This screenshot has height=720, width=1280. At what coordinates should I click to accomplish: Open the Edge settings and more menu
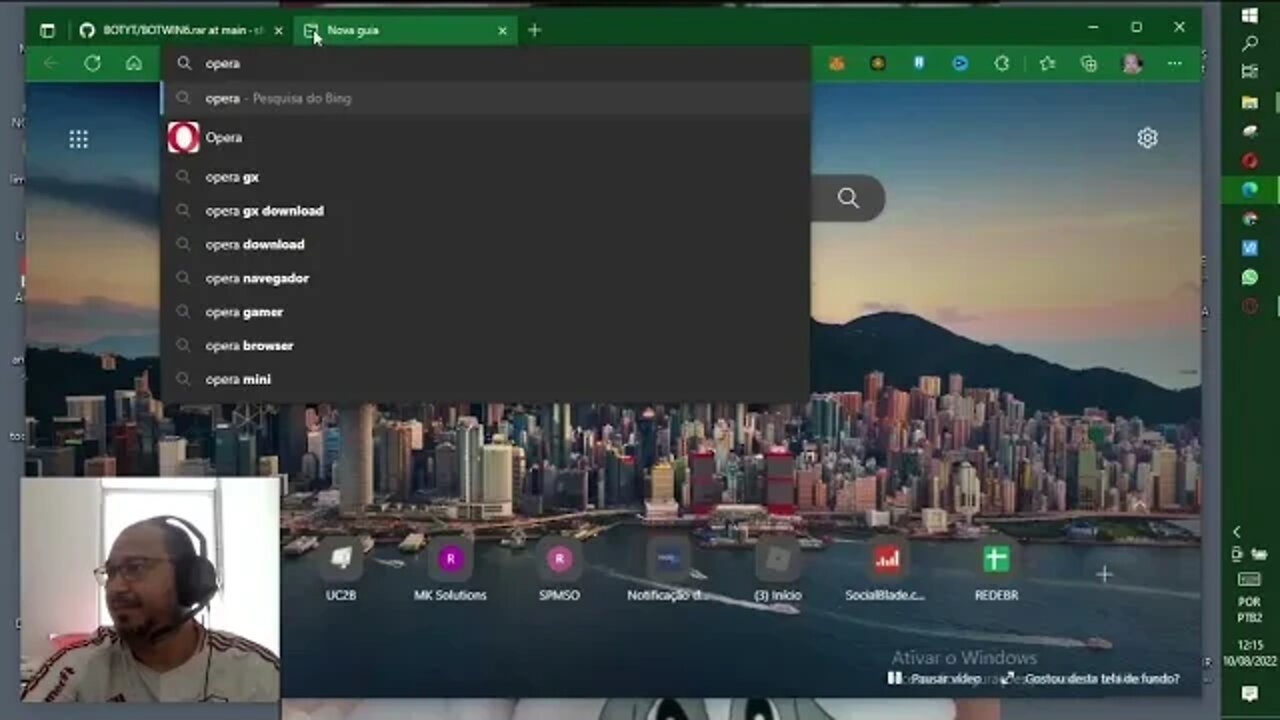(x=1174, y=63)
